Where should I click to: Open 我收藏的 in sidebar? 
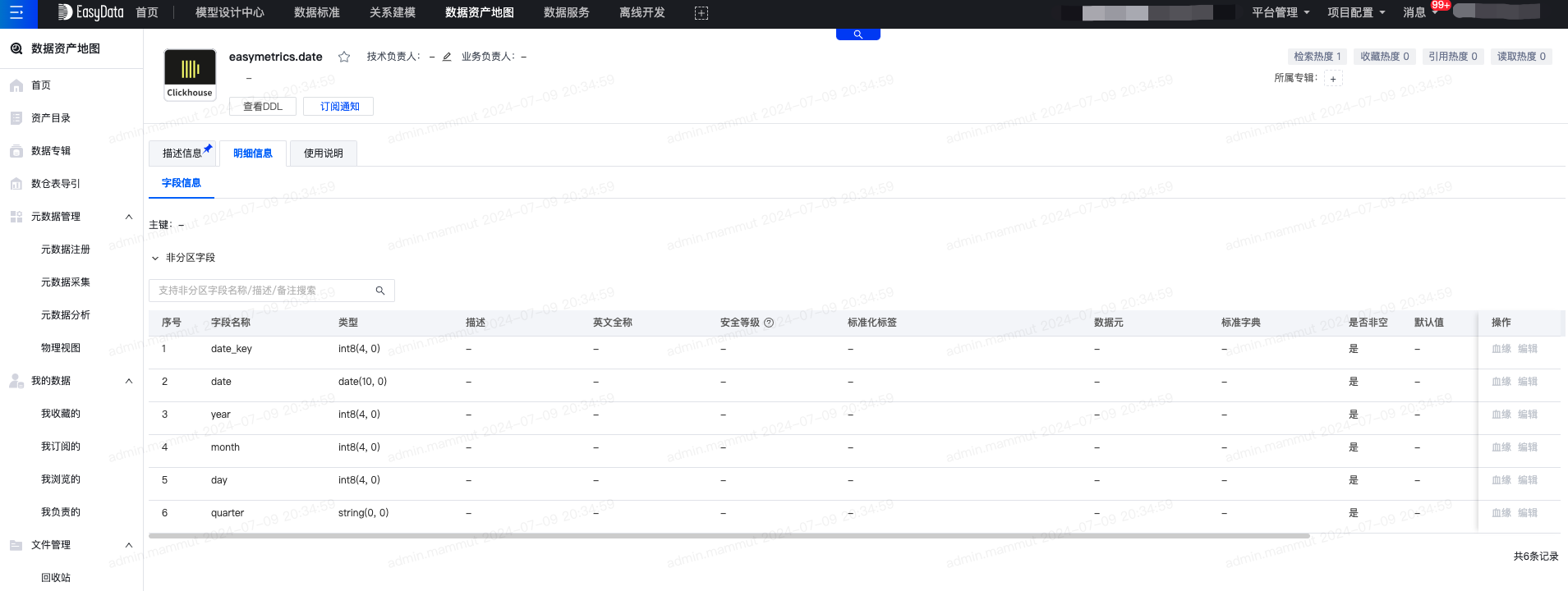tap(61, 414)
